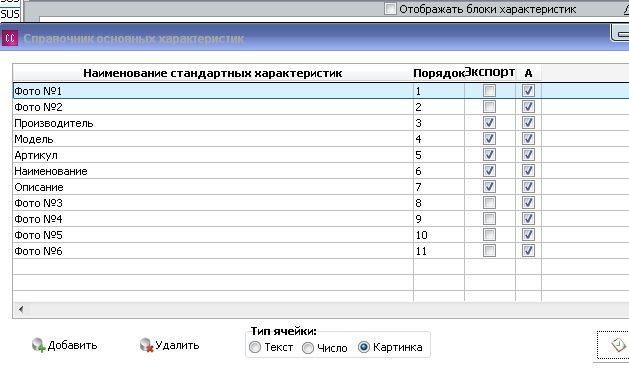
Task: Uncheck column A checkbox for Фото №3
Action: (528, 203)
